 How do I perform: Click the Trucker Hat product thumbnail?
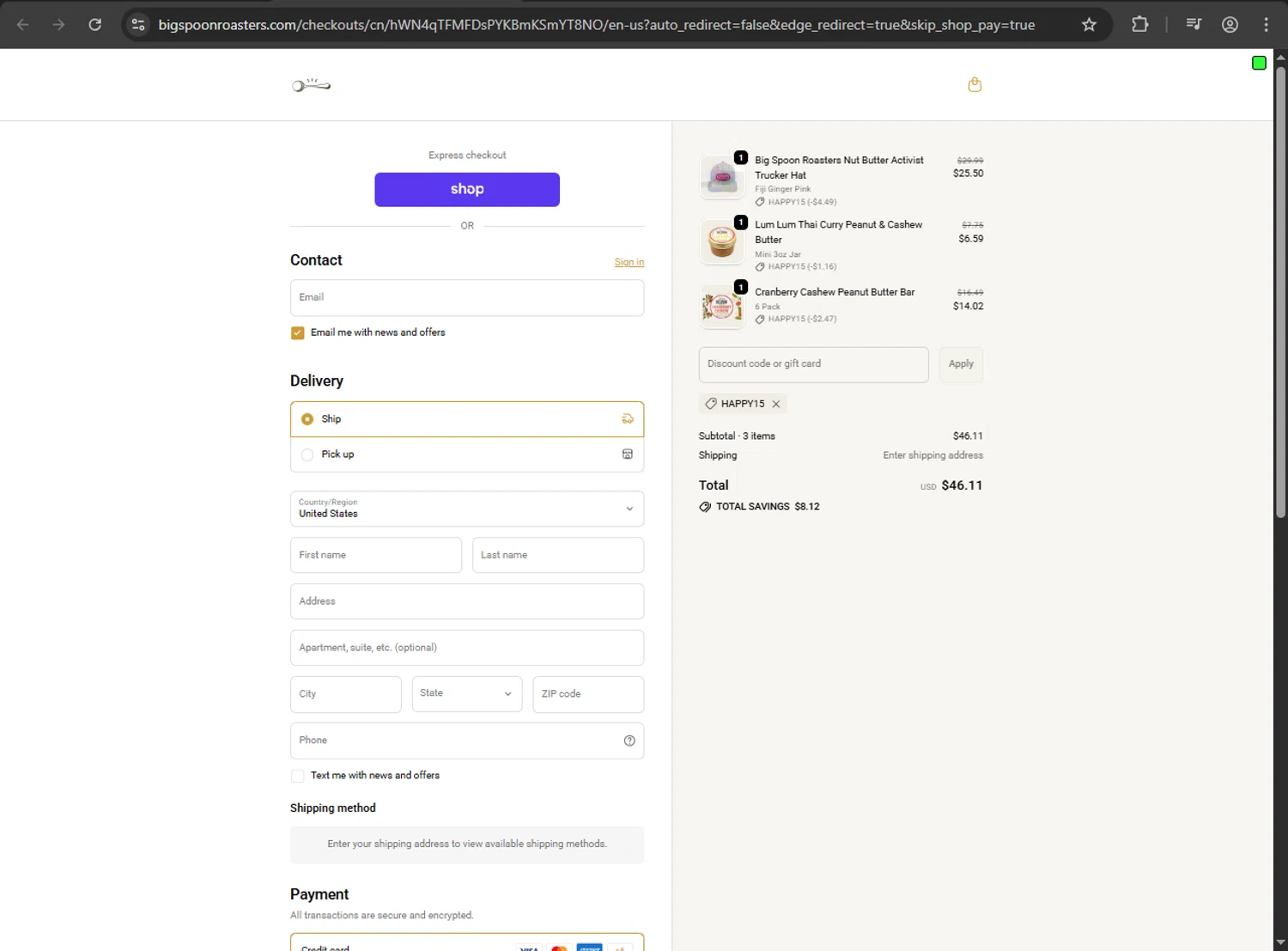pos(722,177)
